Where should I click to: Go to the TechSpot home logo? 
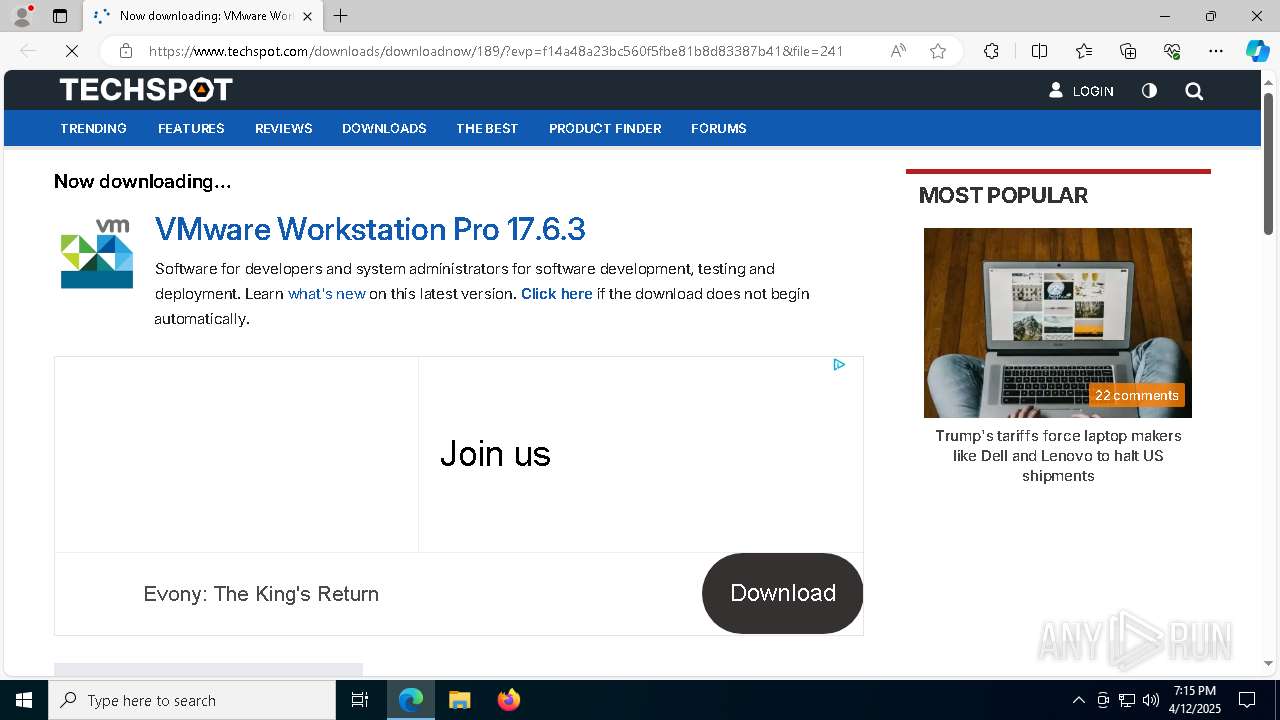click(146, 90)
